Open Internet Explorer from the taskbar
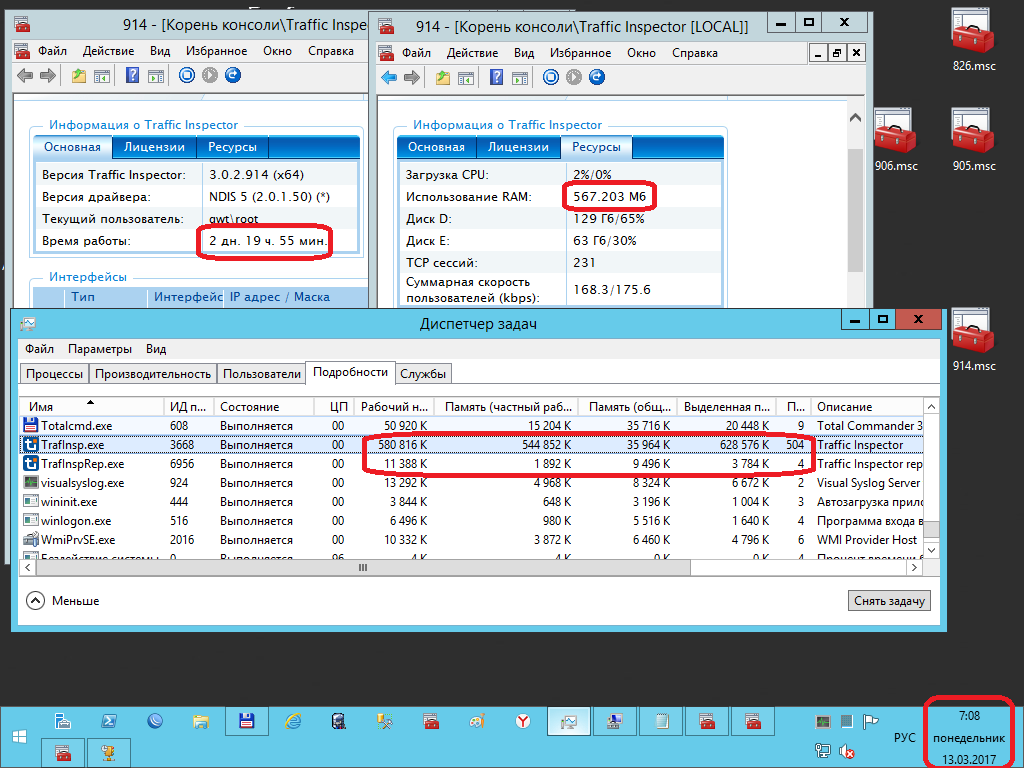 (x=293, y=722)
